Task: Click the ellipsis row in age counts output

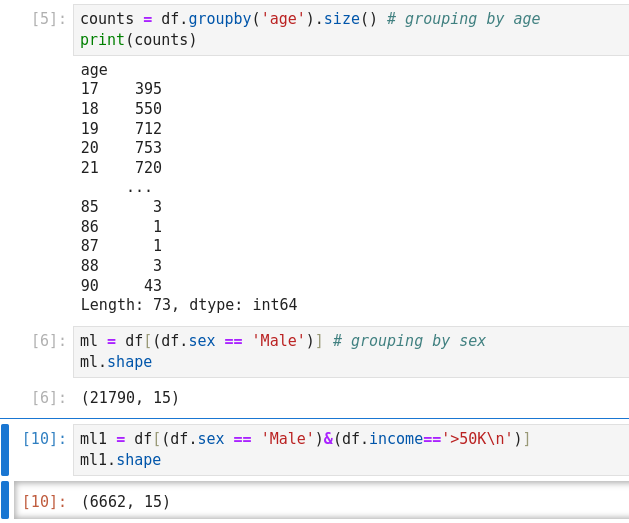Action: (x=139, y=187)
